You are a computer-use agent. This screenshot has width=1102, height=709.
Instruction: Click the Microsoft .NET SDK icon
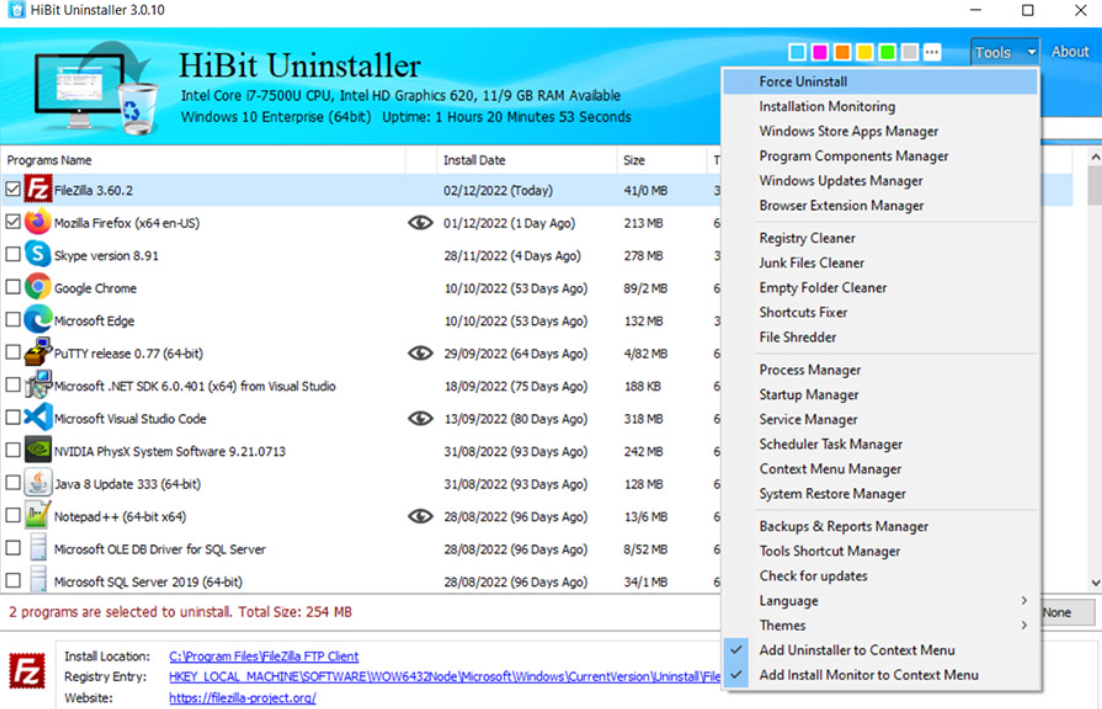pyautogui.click(x=38, y=385)
